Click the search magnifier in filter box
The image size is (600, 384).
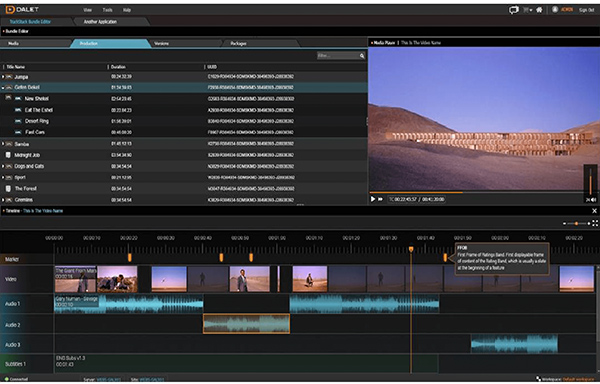[362, 56]
